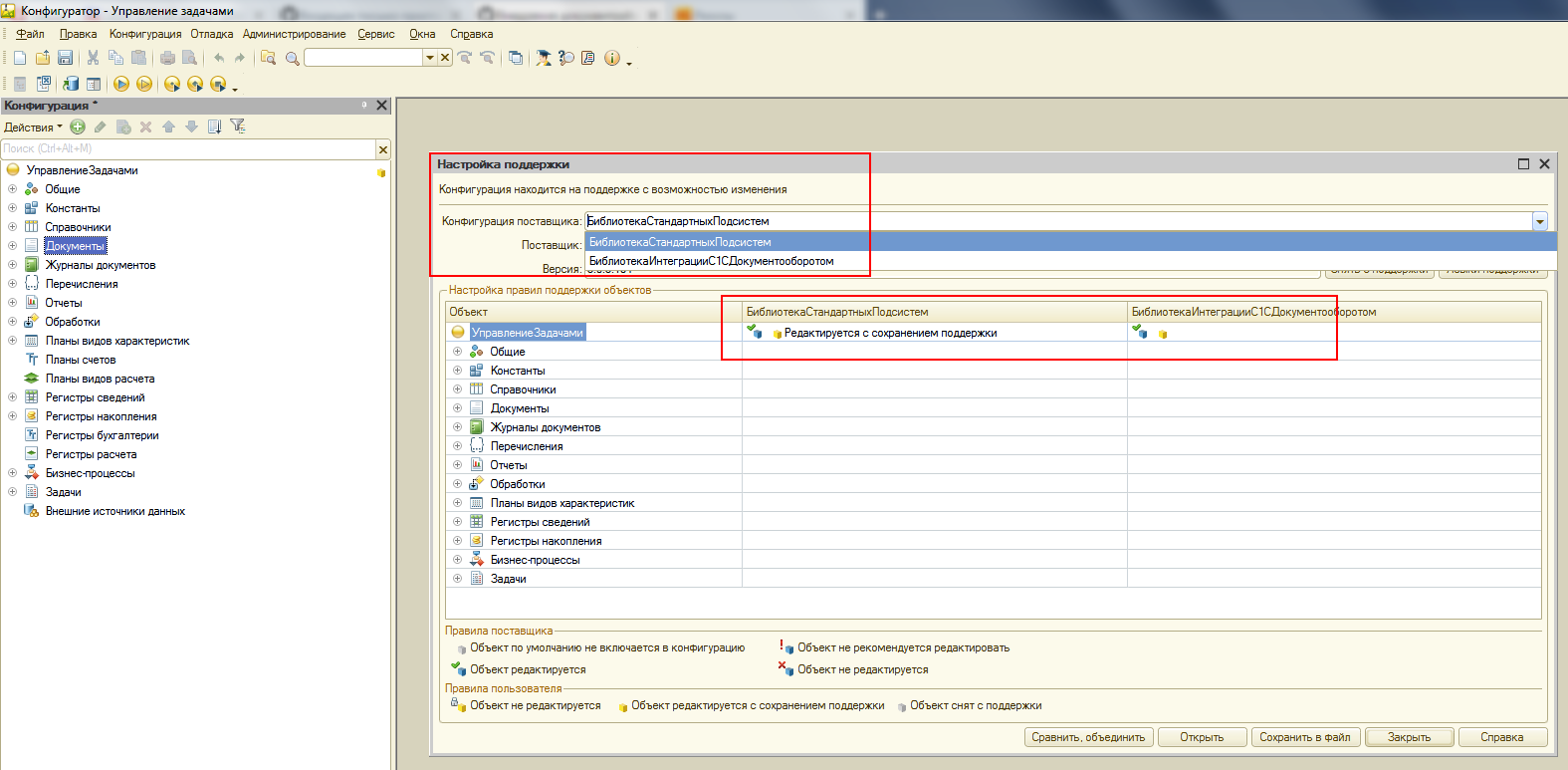
Task: Open the Окна menu
Action: 422,34
